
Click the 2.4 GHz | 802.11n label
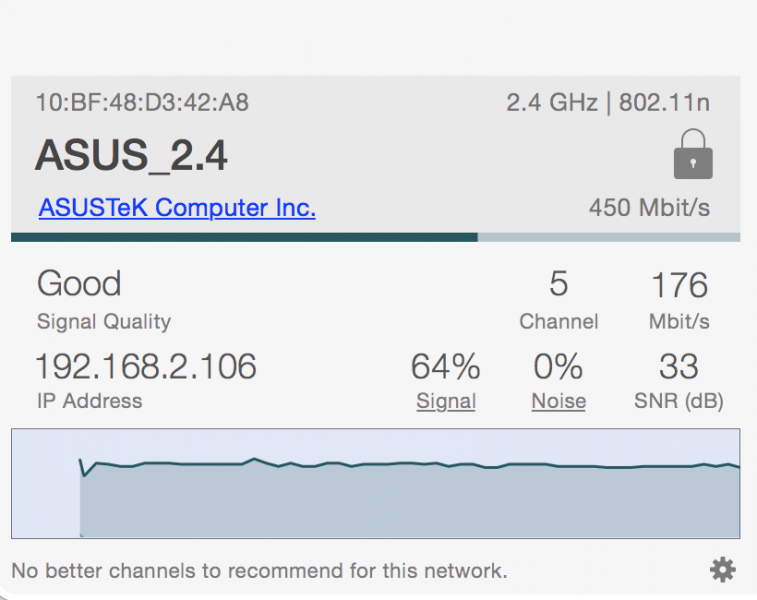[x=608, y=102]
